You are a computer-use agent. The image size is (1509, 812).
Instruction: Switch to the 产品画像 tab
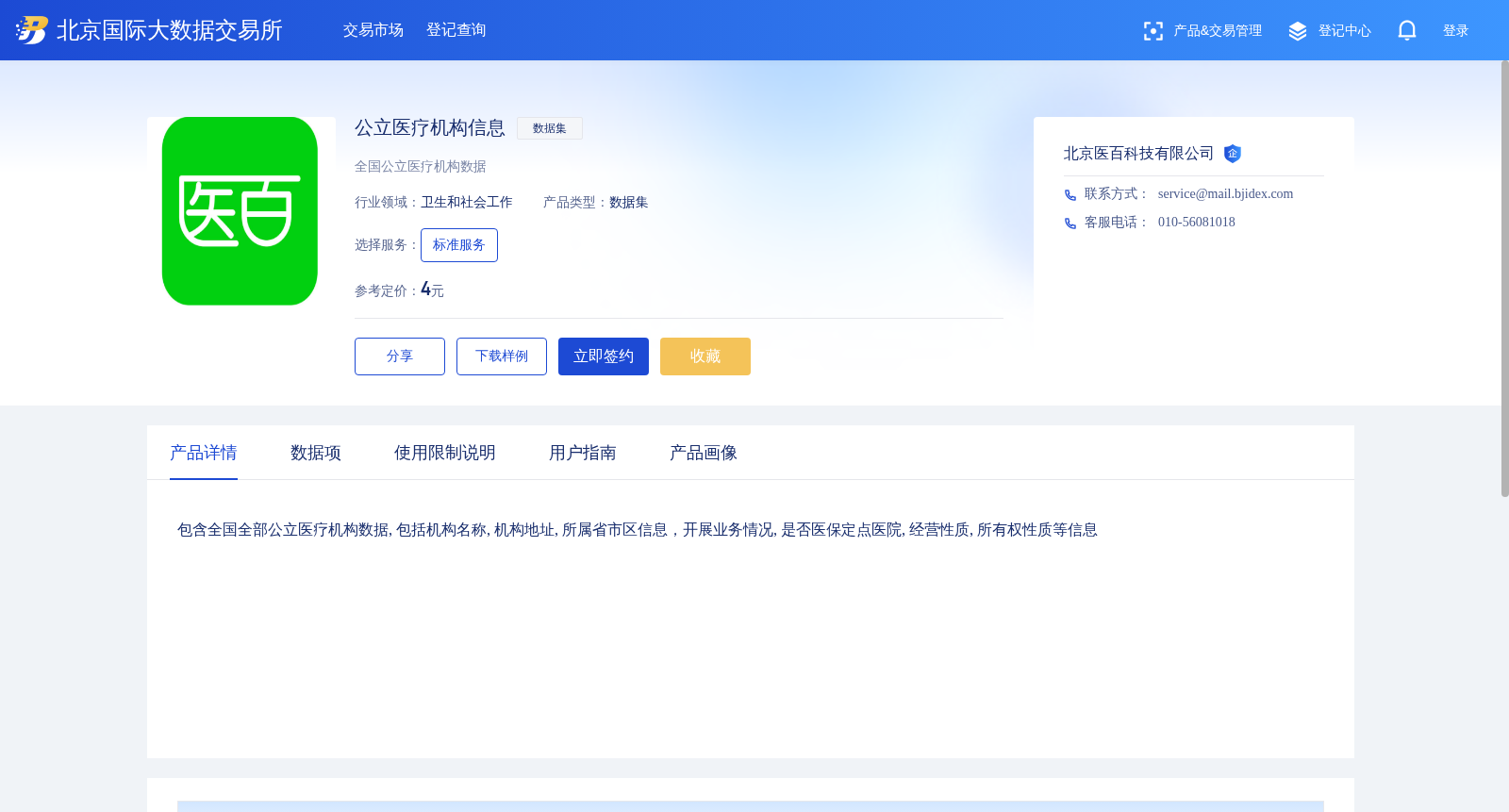click(704, 453)
